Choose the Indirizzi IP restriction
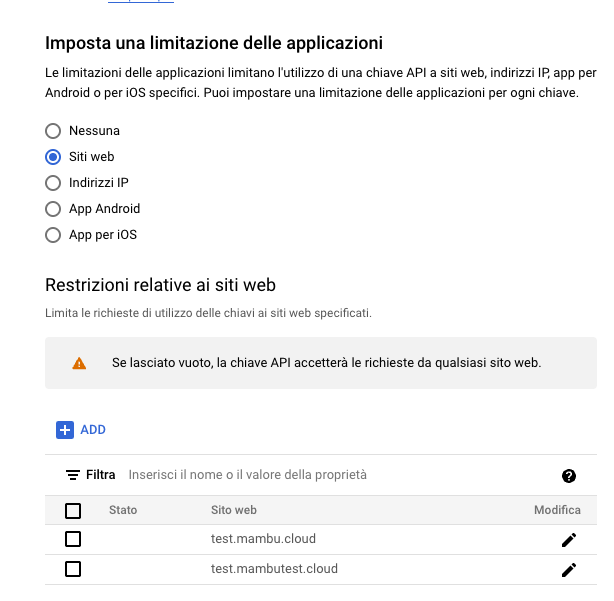The image size is (614, 601). tap(53, 183)
